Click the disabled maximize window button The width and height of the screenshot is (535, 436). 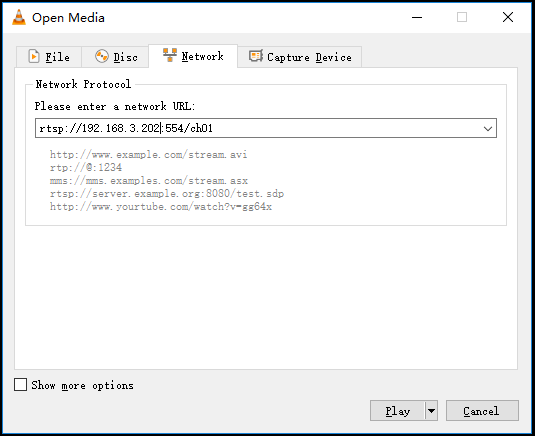click(462, 17)
